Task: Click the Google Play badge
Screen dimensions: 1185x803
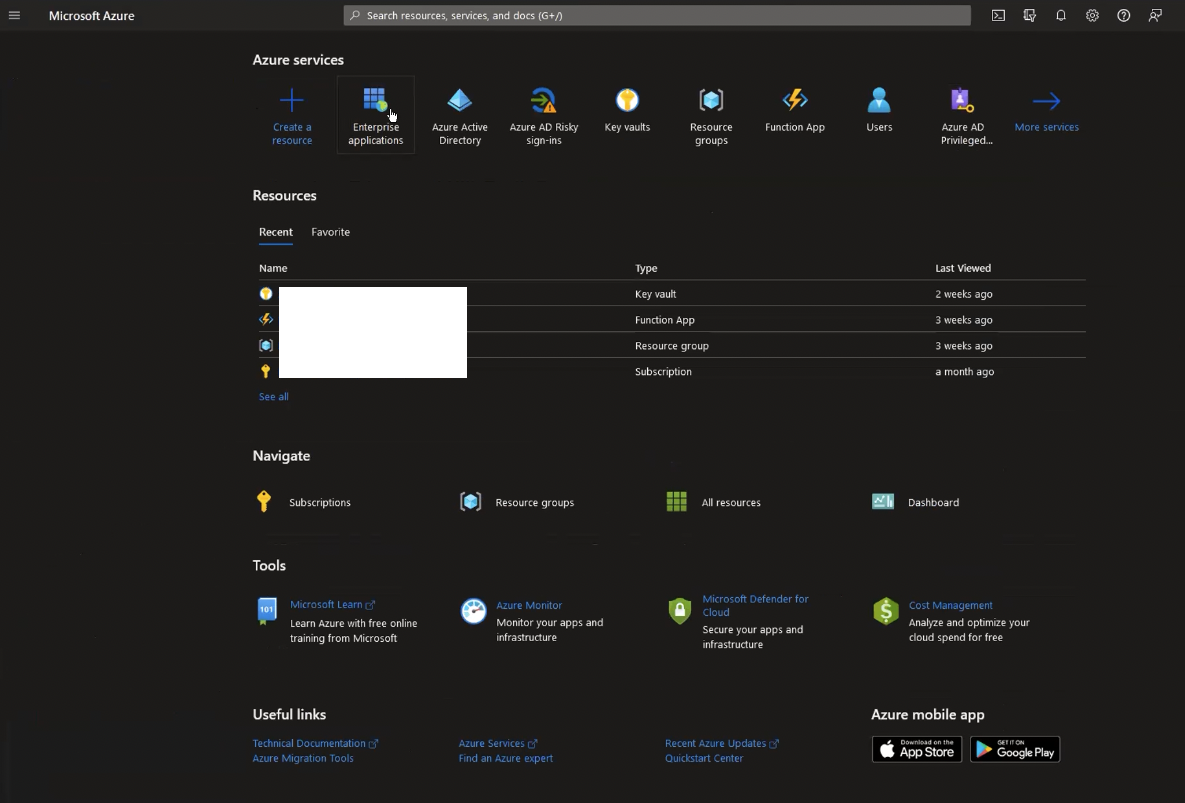Action: (x=1015, y=749)
